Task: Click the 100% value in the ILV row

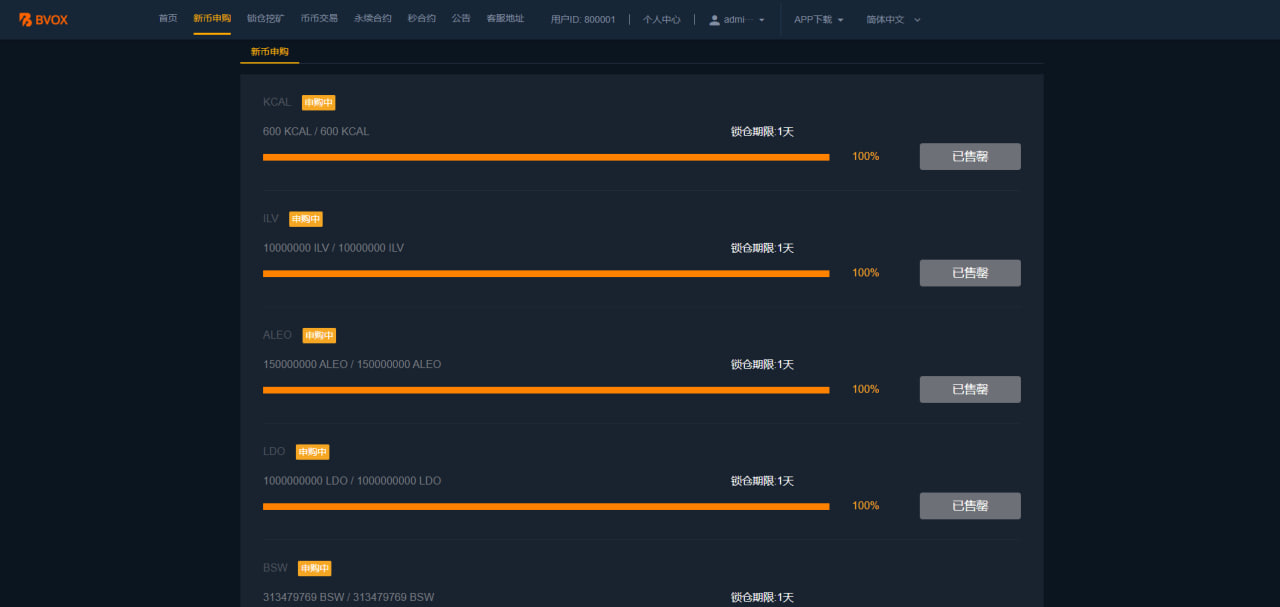Action: tap(866, 273)
